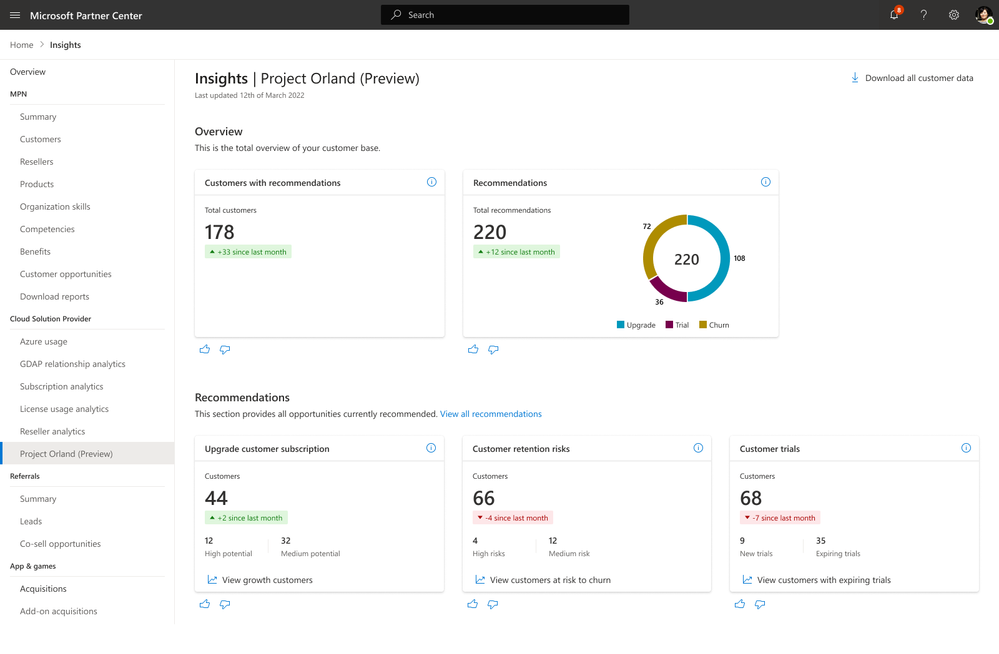Open the user profile avatar

coord(984,15)
